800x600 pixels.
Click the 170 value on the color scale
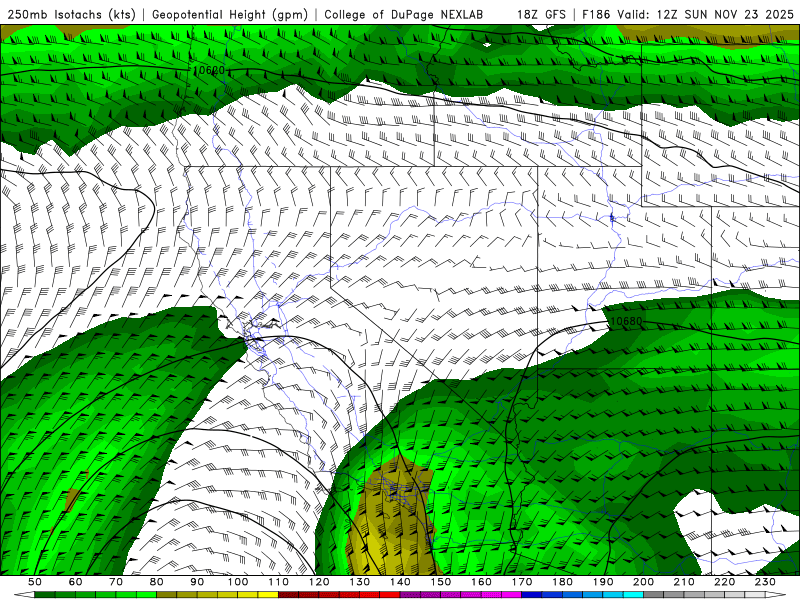pos(521,582)
